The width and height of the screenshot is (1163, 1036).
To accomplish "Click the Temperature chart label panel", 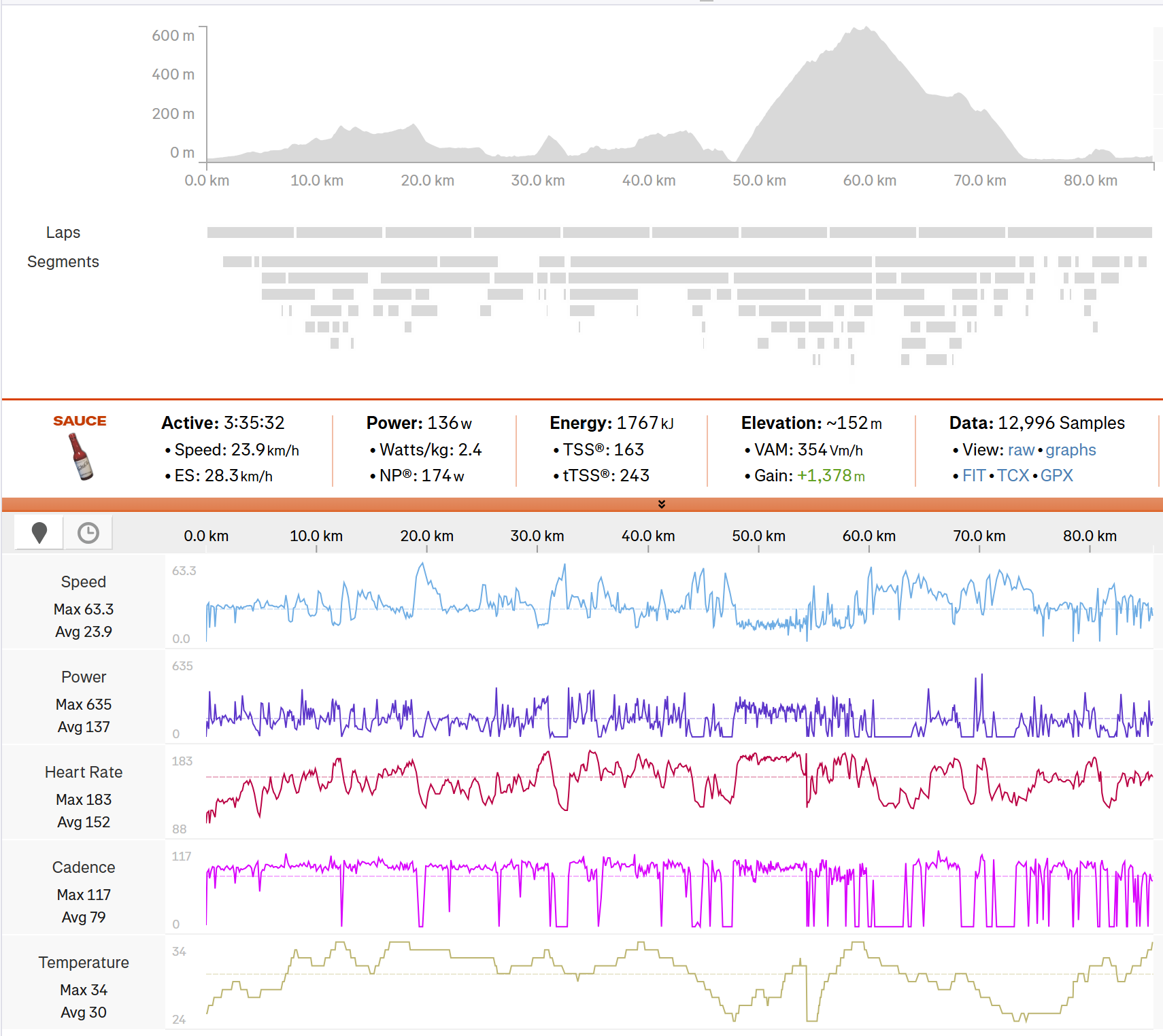I will click(84, 982).
